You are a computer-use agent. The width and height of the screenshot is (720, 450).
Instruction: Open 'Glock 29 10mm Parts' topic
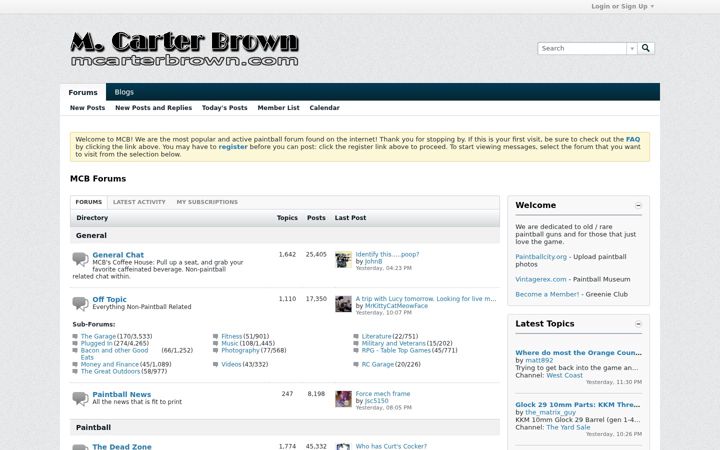pos(577,405)
